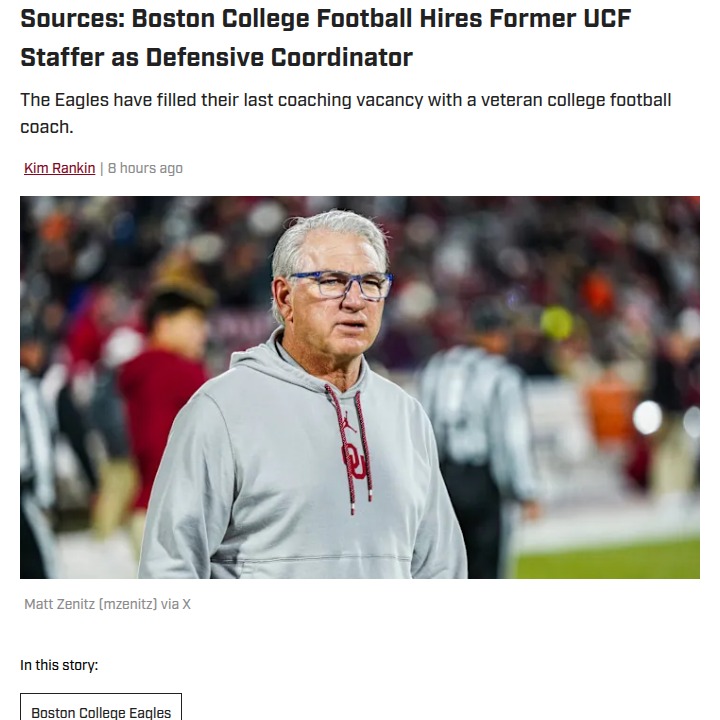Click the coach's blue-framed glasses
This screenshot has width=720, height=720.
[x=340, y=285]
